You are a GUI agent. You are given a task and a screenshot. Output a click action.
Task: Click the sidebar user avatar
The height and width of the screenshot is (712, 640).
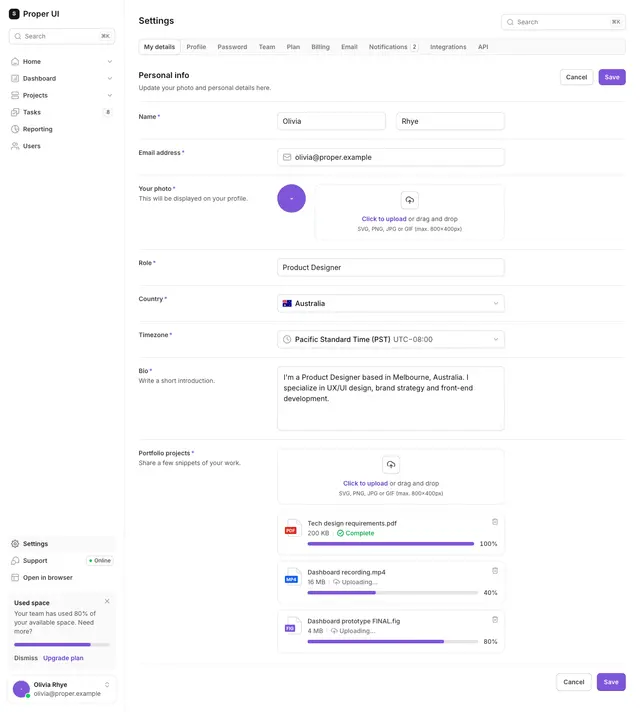21,689
